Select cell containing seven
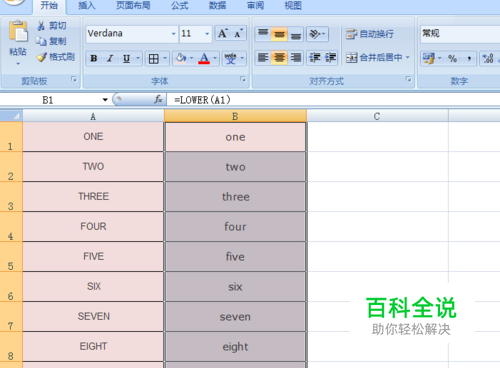The height and width of the screenshot is (368, 500). (x=235, y=317)
